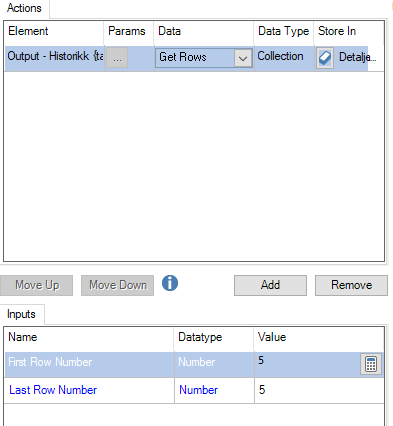The width and height of the screenshot is (393, 426).
Task: Click the Add button
Action: pos(270,285)
